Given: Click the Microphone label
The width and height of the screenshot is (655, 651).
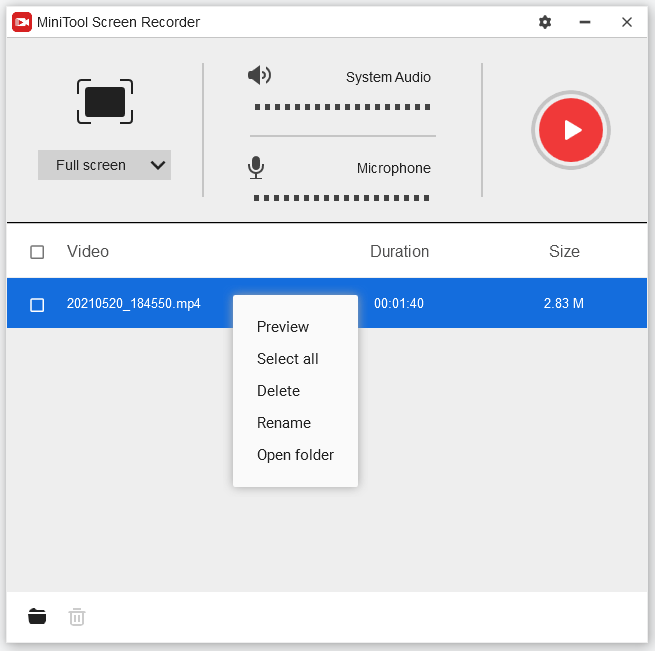Looking at the screenshot, I should pos(394,168).
